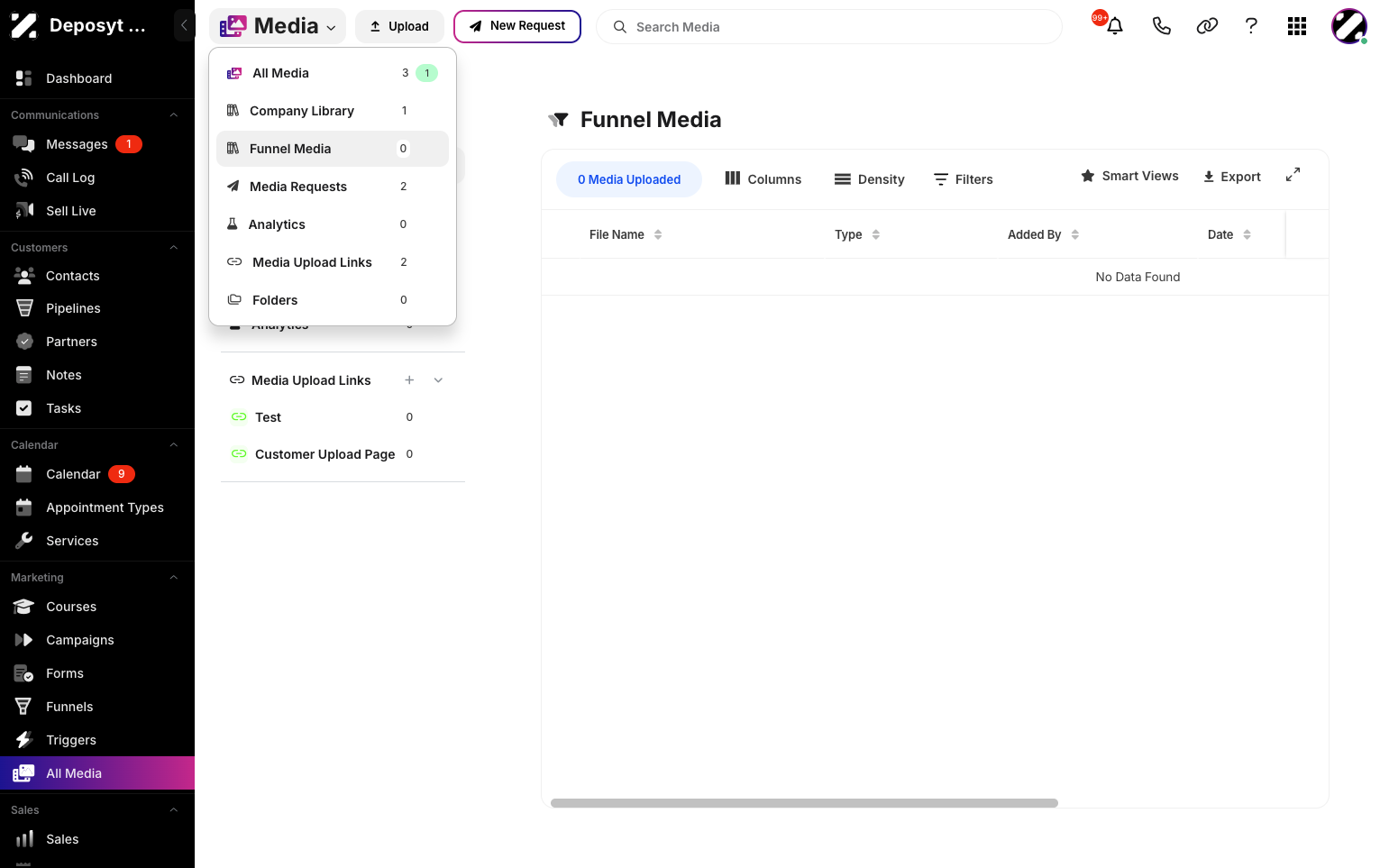
Task: Collapse the left sidebar with the chevron
Action: pos(184,25)
